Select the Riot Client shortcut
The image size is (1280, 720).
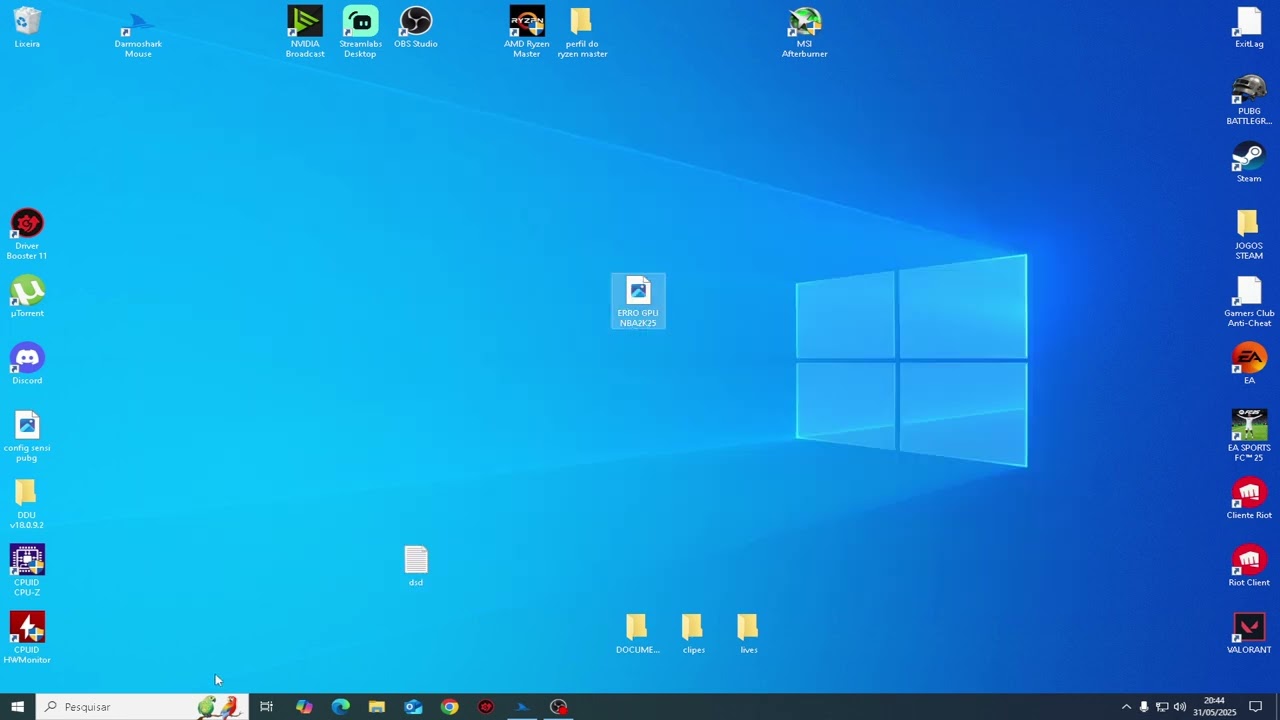(x=1249, y=566)
